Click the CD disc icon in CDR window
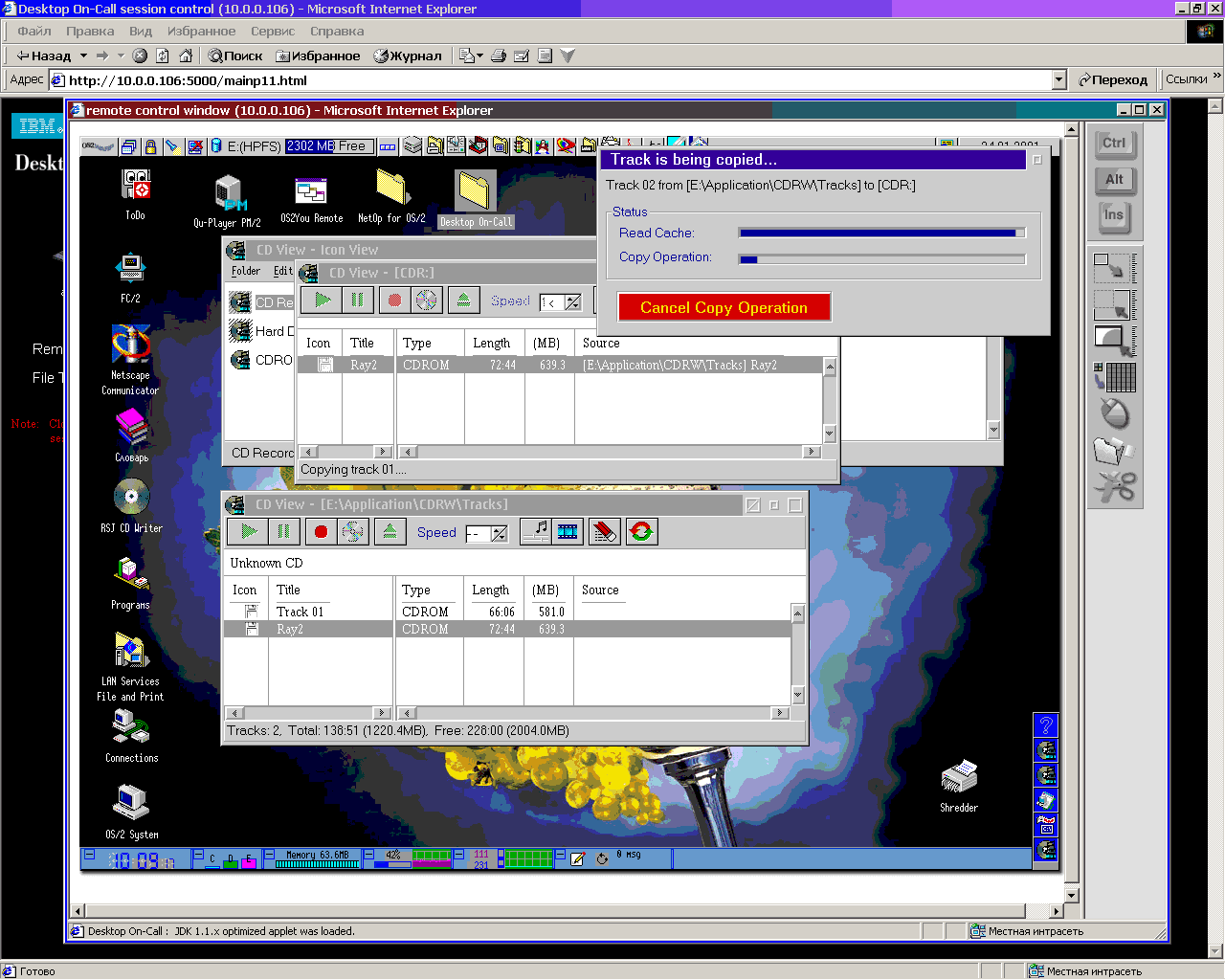 point(426,300)
